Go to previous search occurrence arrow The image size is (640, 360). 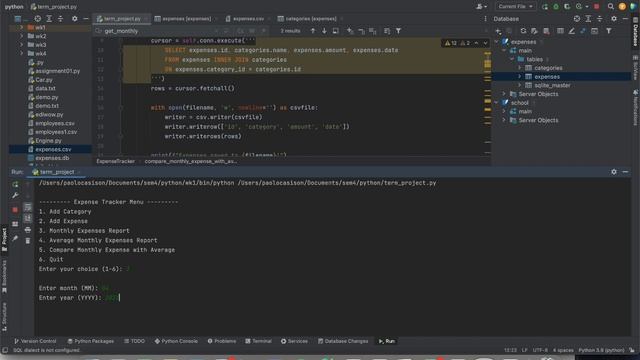[313, 31]
